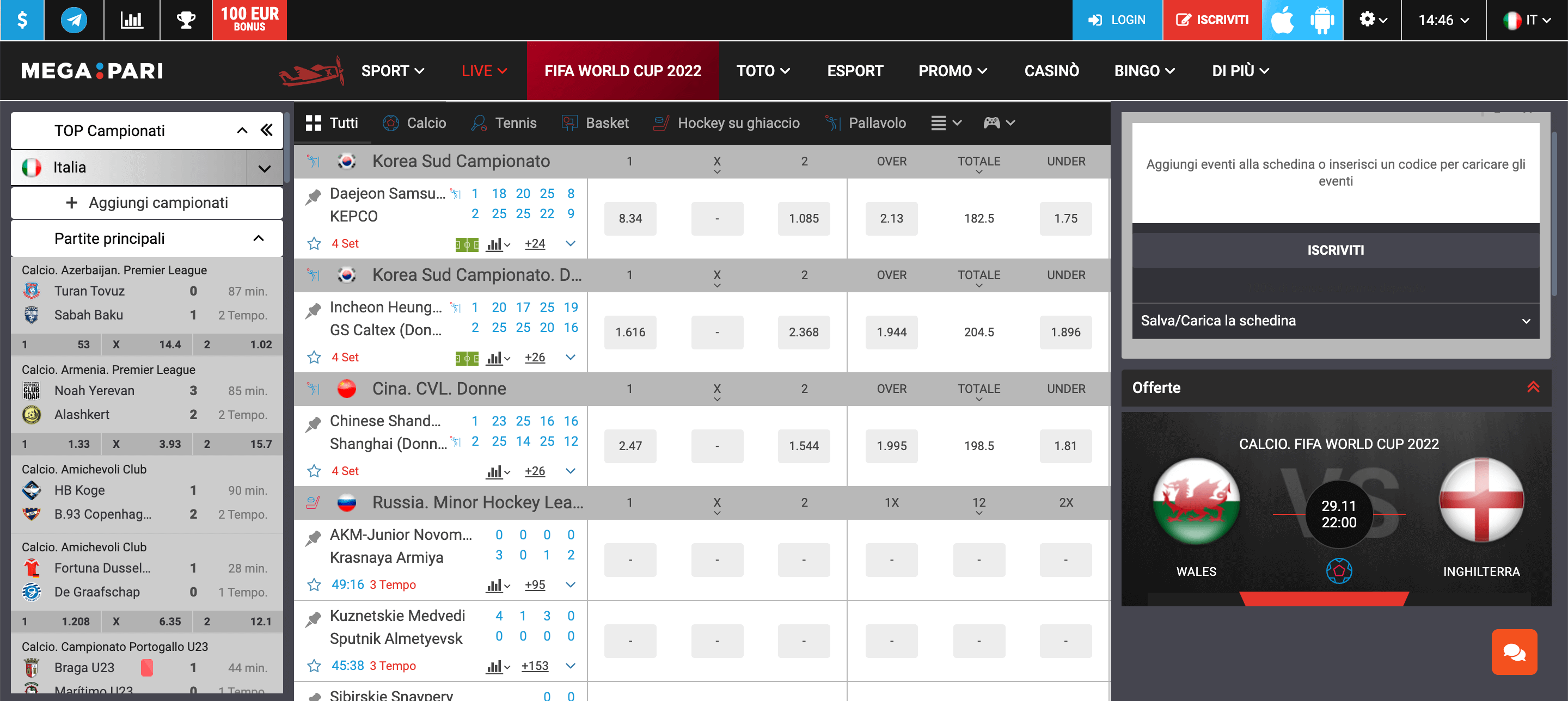Open the statistics bar-chart icon in top bar
The width and height of the screenshot is (1568, 701).
point(131,20)
